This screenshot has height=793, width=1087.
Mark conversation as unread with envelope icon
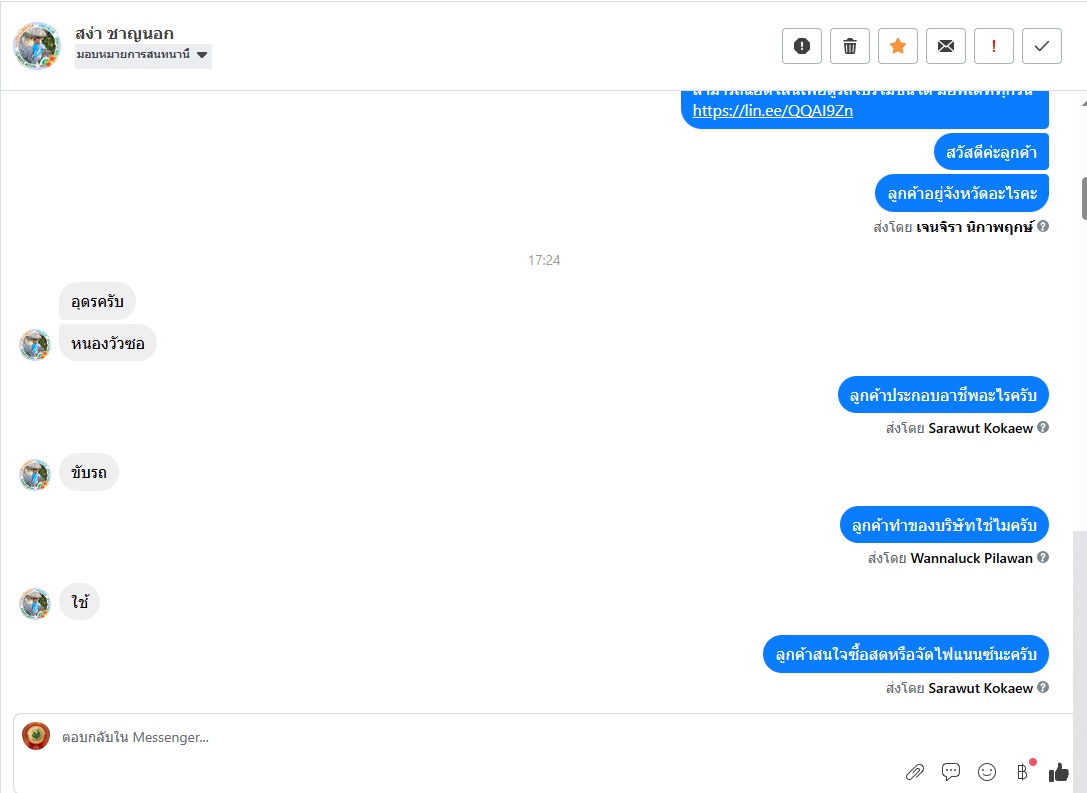(946, 46)
